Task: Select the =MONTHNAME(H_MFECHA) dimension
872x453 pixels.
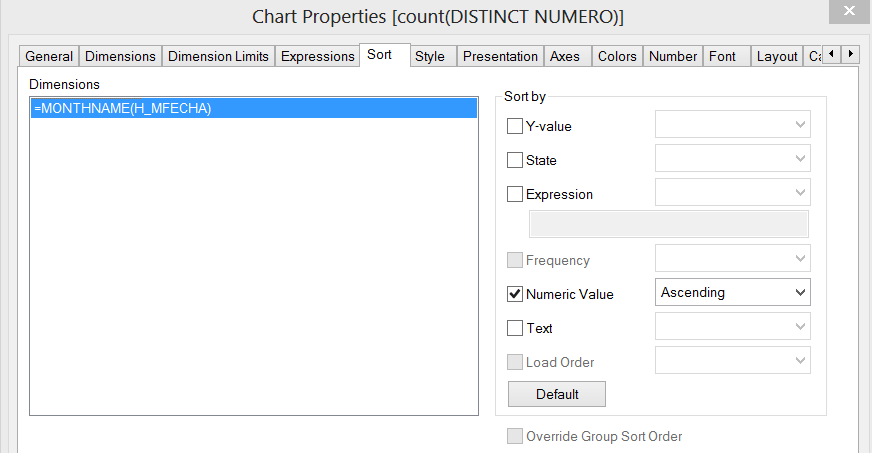Action: [122, 109]
